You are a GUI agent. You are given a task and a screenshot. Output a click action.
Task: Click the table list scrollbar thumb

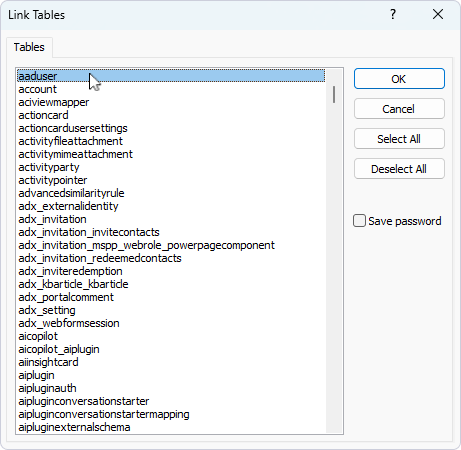[x=334, y=94]
